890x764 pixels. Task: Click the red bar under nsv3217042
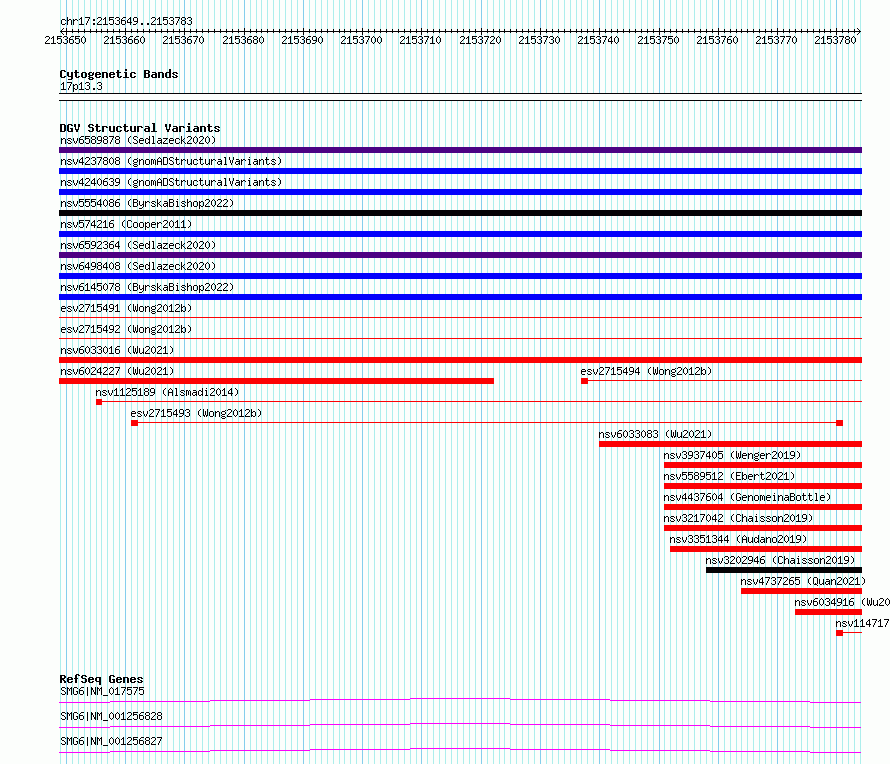763,528
